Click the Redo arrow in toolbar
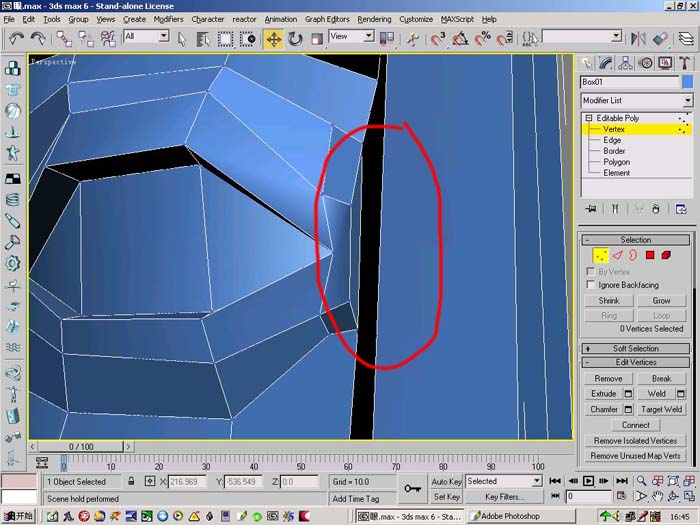This screenshot has width=700, height=525. point(38,39)
